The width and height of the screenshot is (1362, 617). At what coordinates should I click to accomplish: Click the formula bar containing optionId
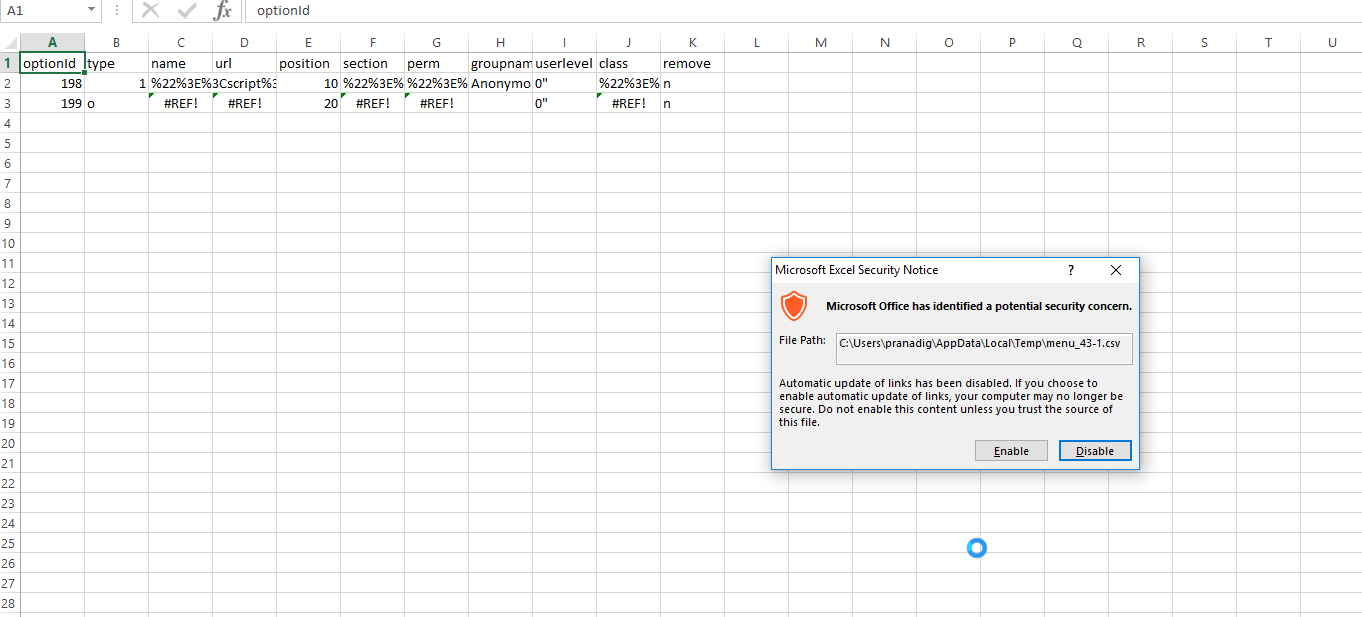pos(803,11)
